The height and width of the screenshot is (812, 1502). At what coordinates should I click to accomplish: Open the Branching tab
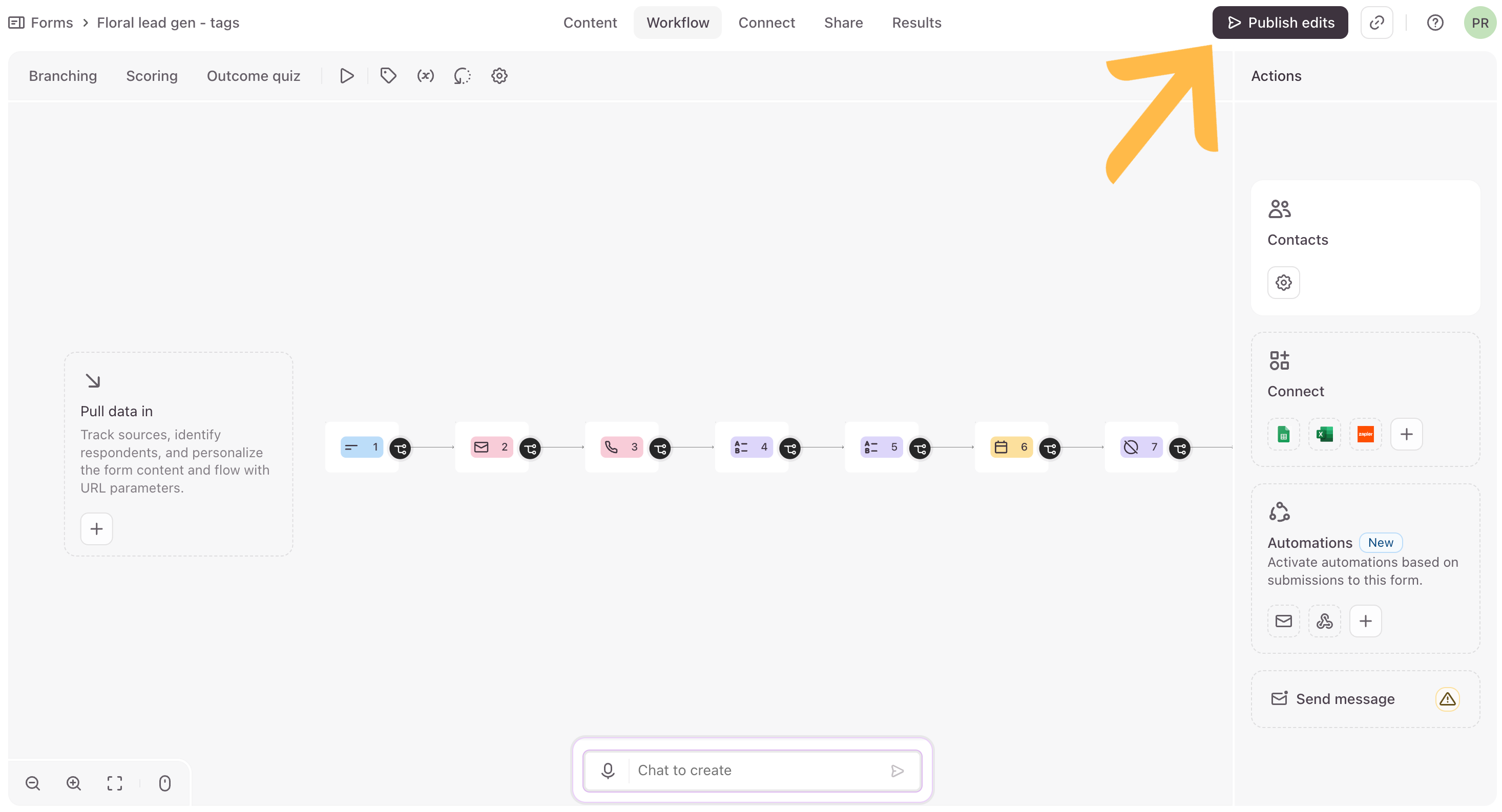pyautogui.click(x=63, y=76)
